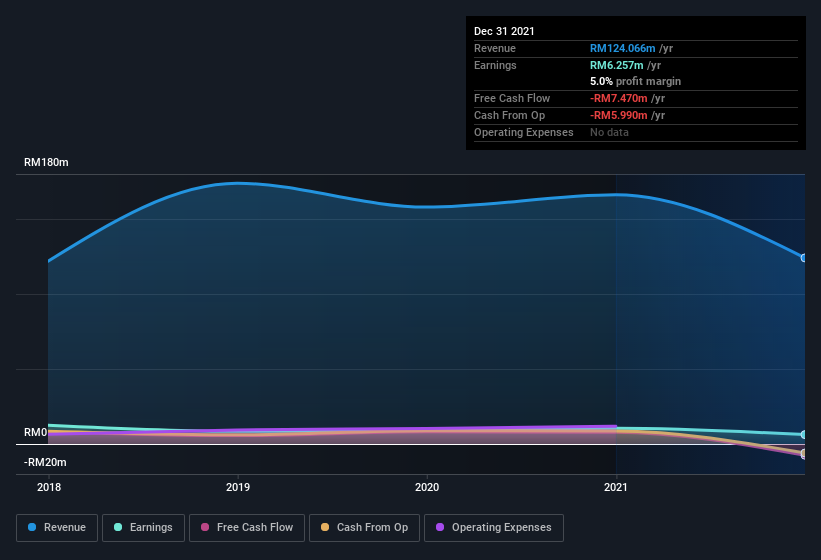Image resolution: width=821 pixels, height=560 pixels.
Task: Click the RM124.066m revenue value
Action: (623, 48)
